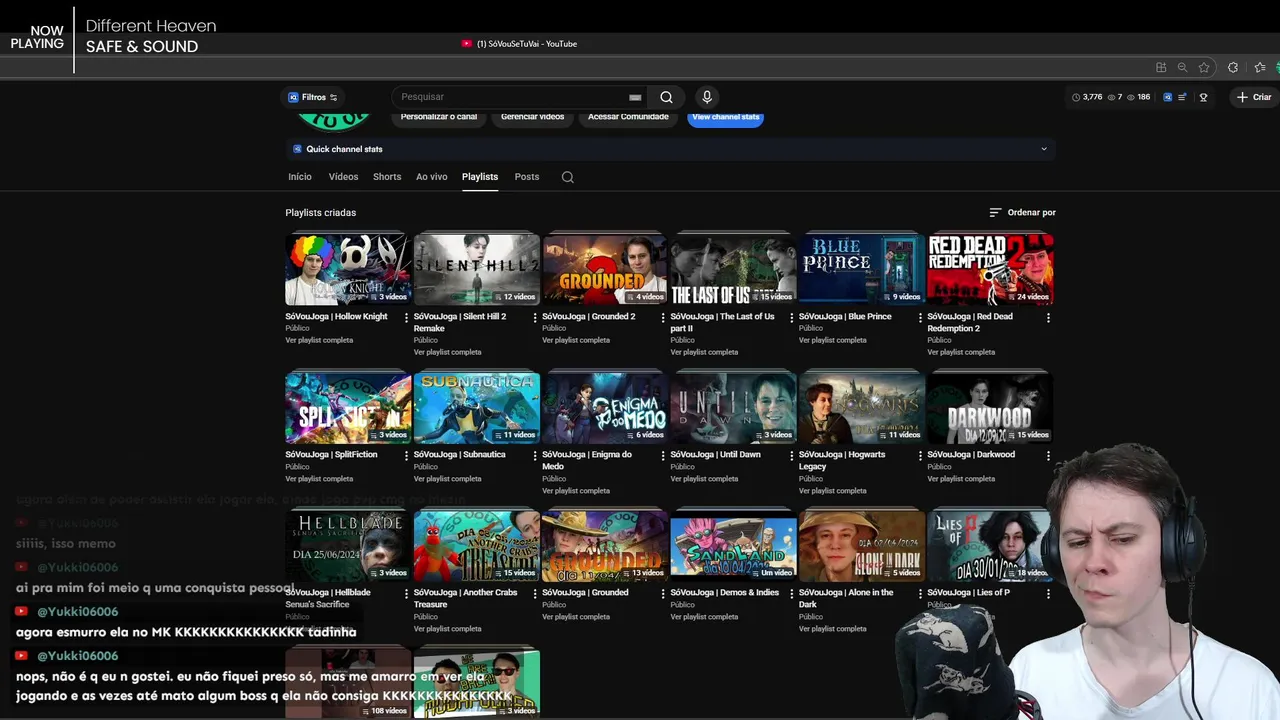Screen dimensions: 1280x720
Task: Open the Grounded 2 playlist thumbnail
Action: tap(605, 269)
